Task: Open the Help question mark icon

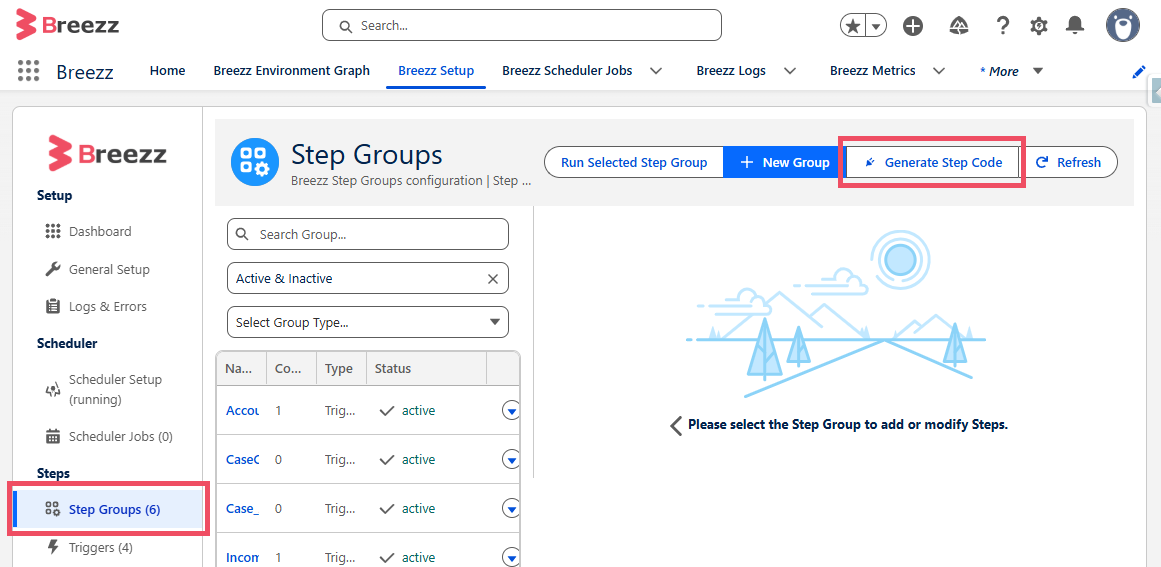Action: (1002, 26)
